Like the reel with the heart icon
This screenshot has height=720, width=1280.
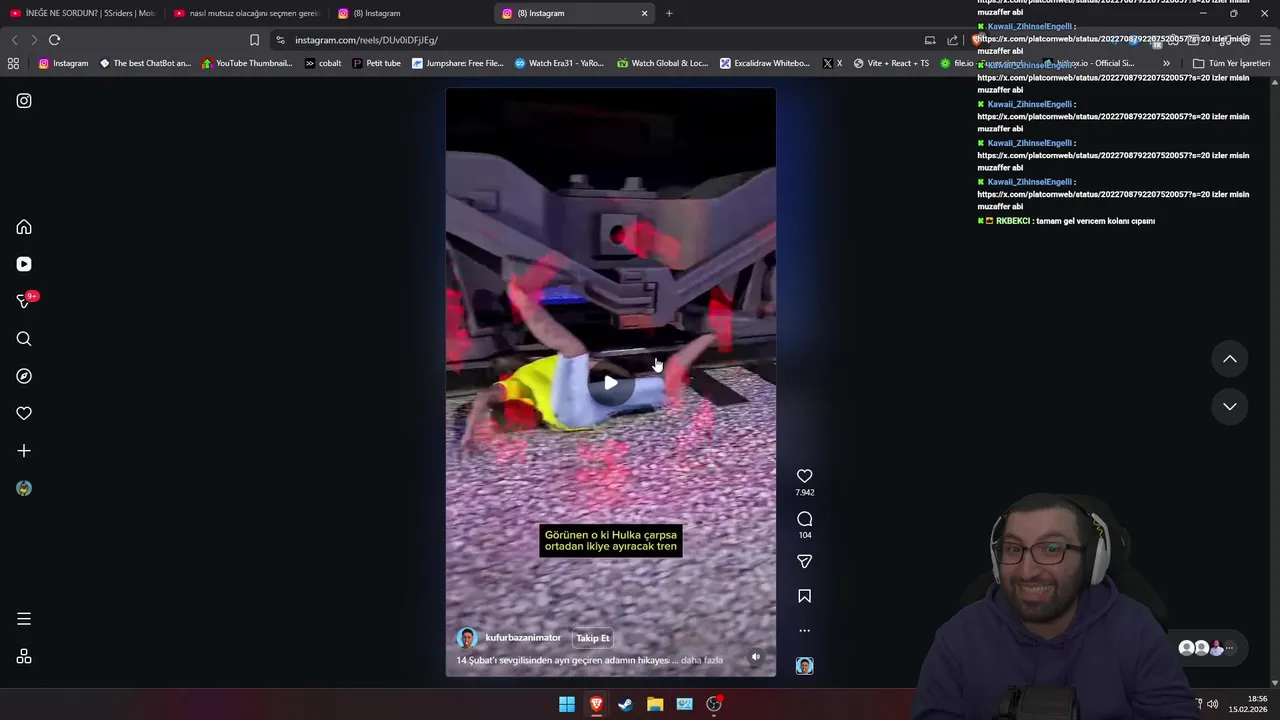click(804, 476)
